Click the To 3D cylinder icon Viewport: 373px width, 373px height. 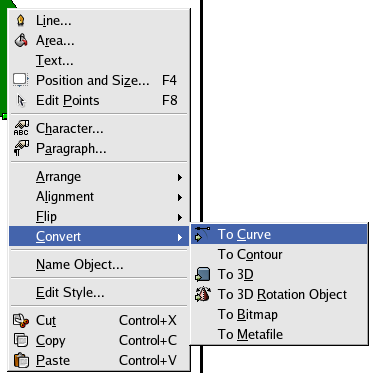click(203, 274)
